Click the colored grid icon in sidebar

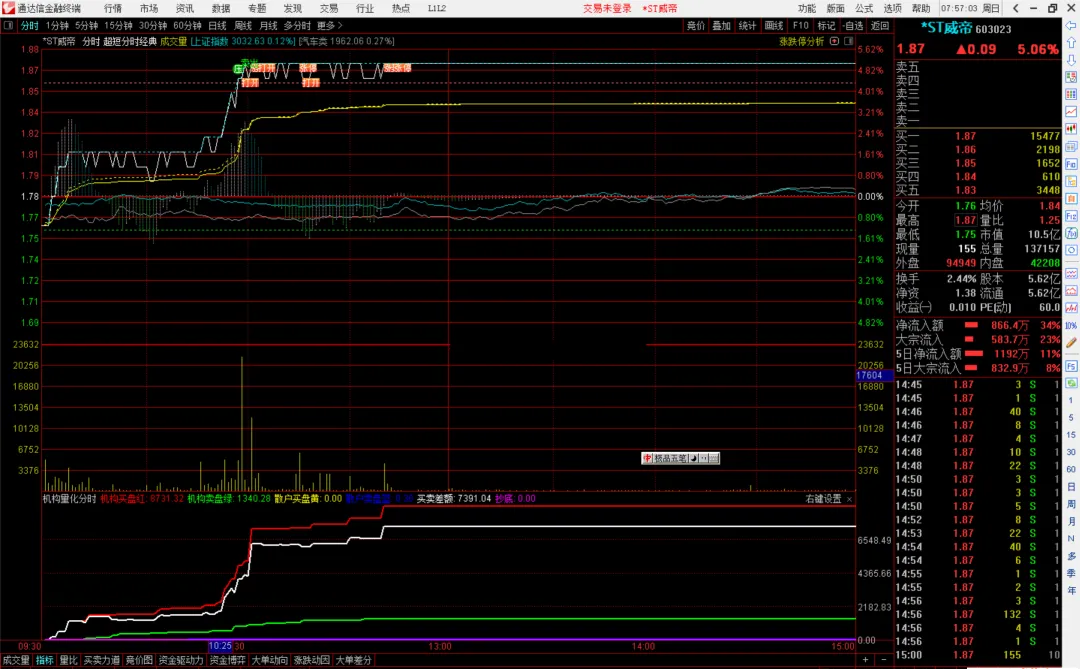(x=1071, y=94)
